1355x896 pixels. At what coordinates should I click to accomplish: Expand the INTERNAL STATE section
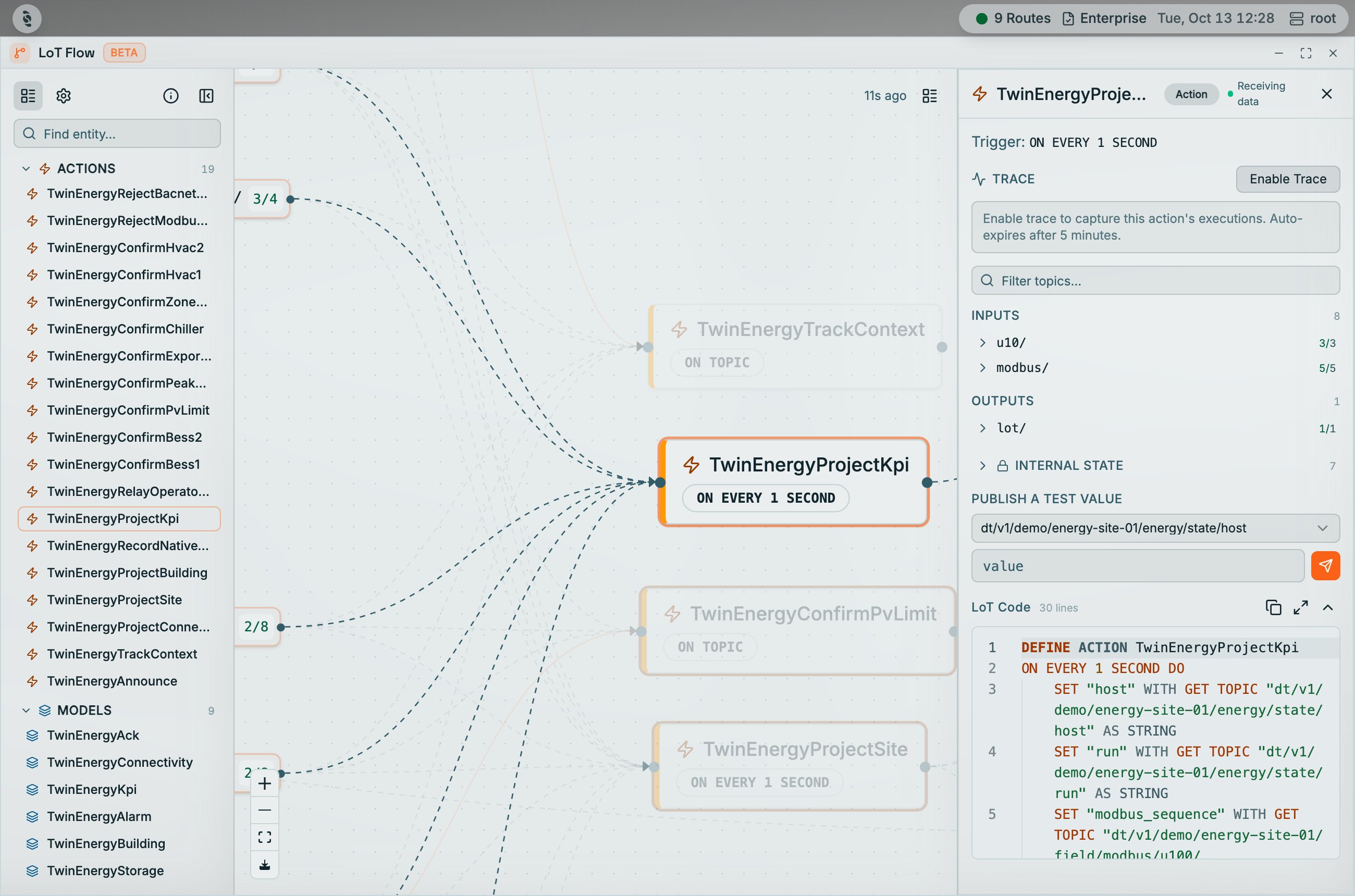(983, 465)
